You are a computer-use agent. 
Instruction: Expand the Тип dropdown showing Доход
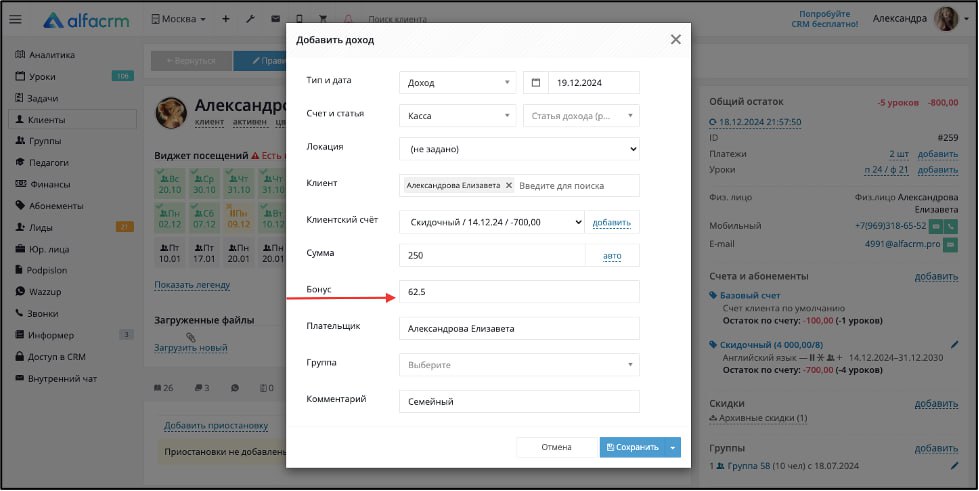coord(457,83)
